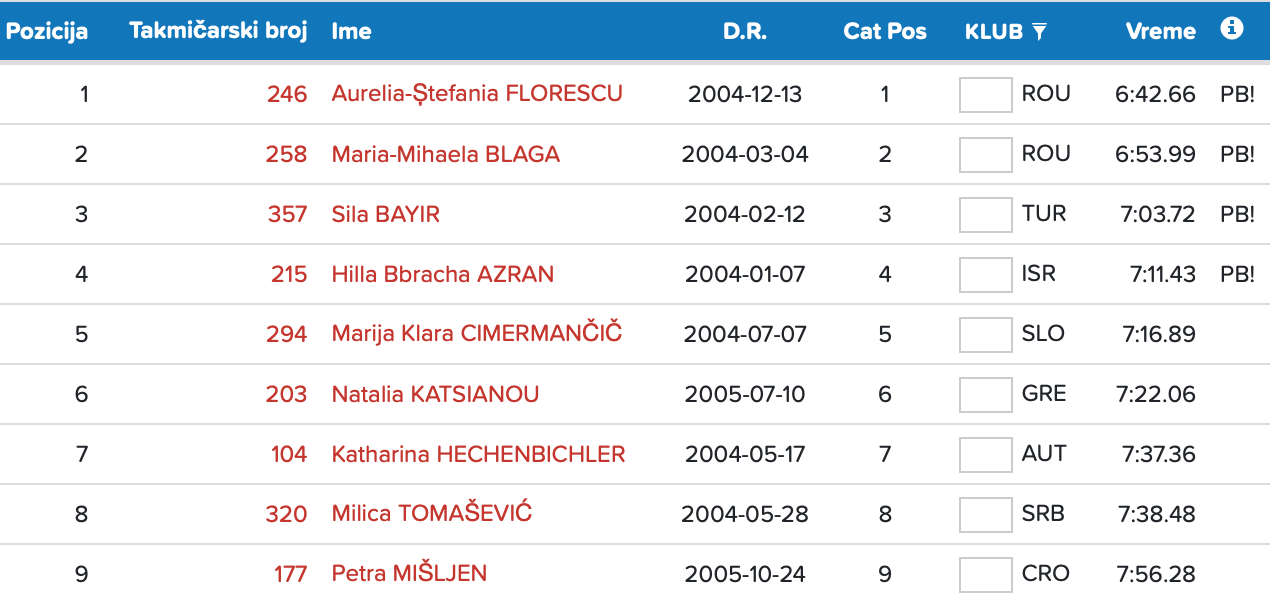Click the flag box beside ISR
The width and height of the screenshot is (1270, 602).
985,275
